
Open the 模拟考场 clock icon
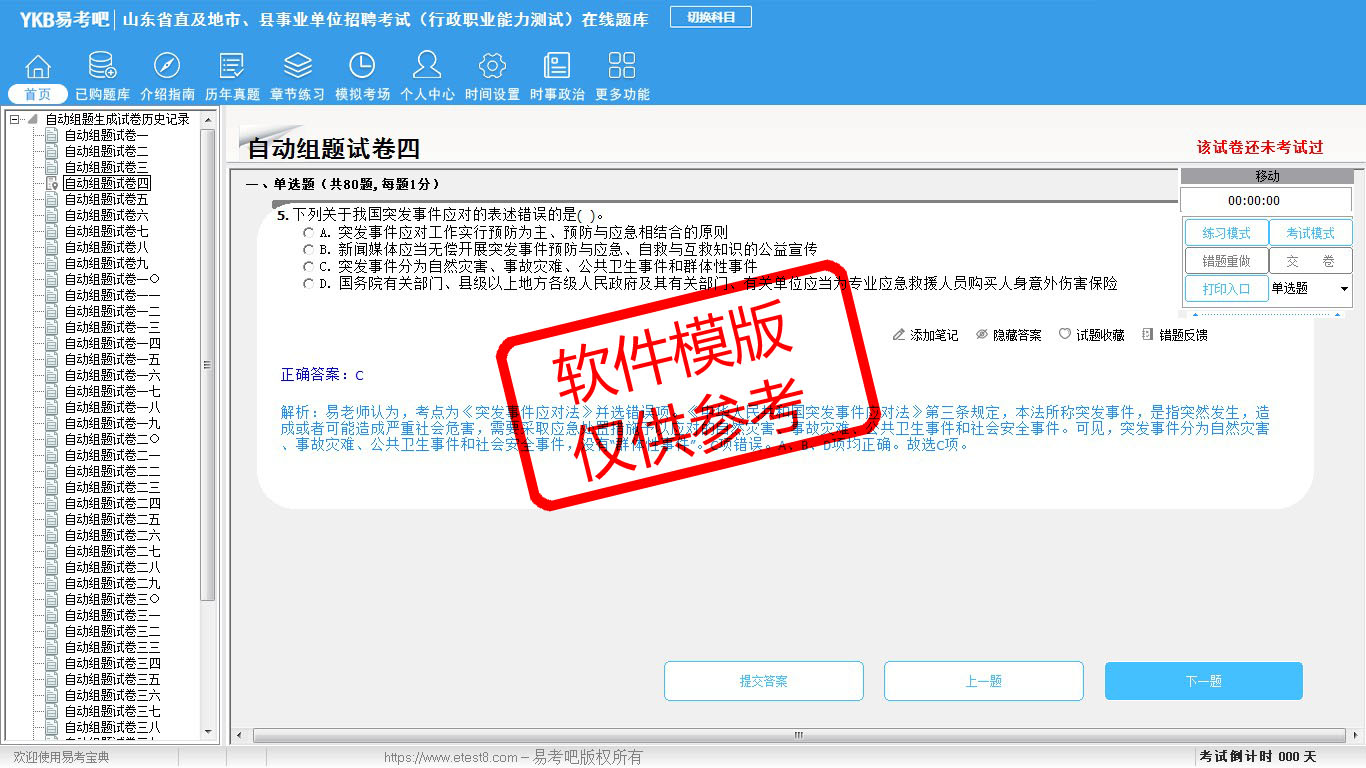(x=362, y=67)
